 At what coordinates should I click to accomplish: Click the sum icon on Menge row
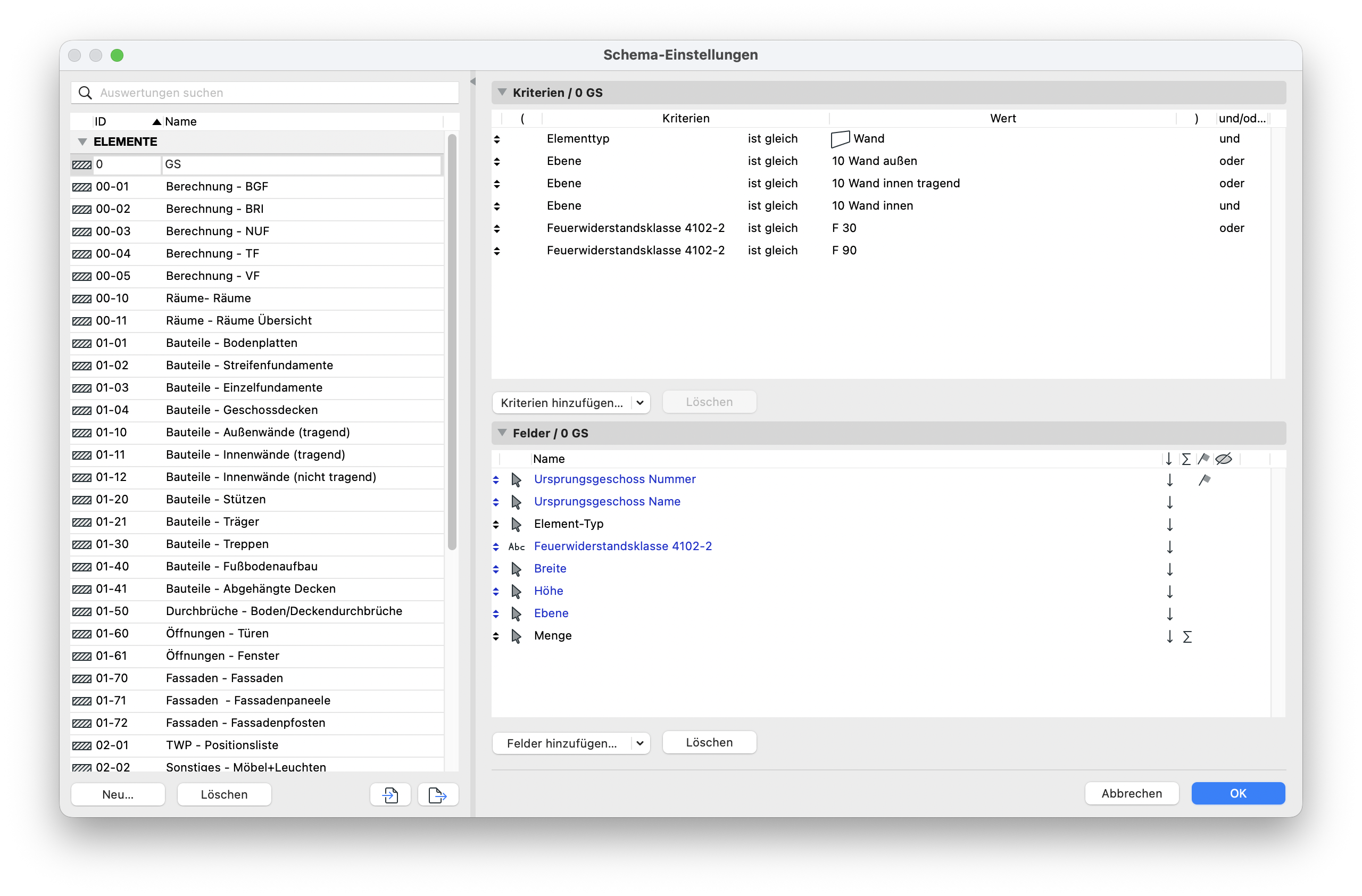tap(1187, 636)
